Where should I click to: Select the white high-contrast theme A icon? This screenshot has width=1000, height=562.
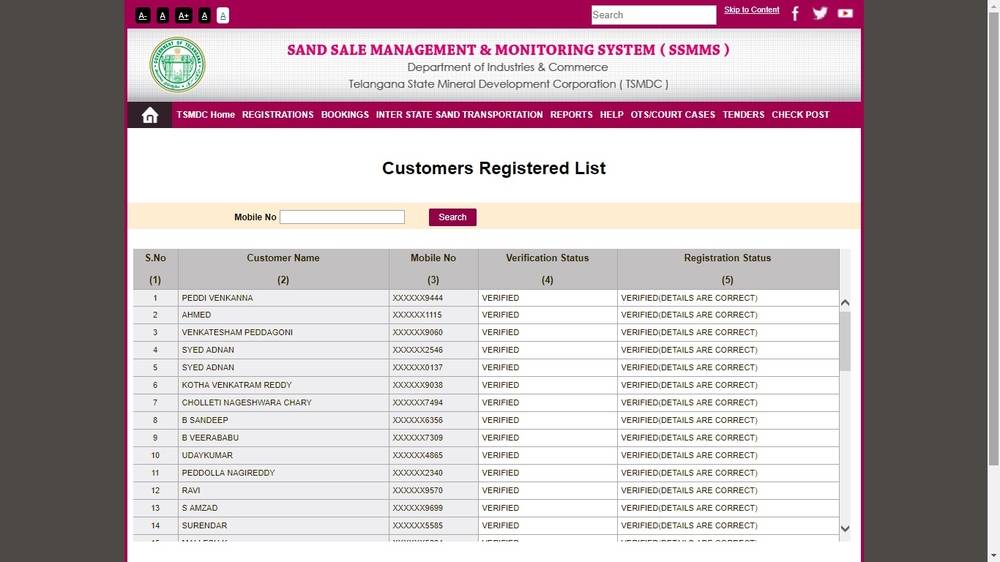click(223, 15)
